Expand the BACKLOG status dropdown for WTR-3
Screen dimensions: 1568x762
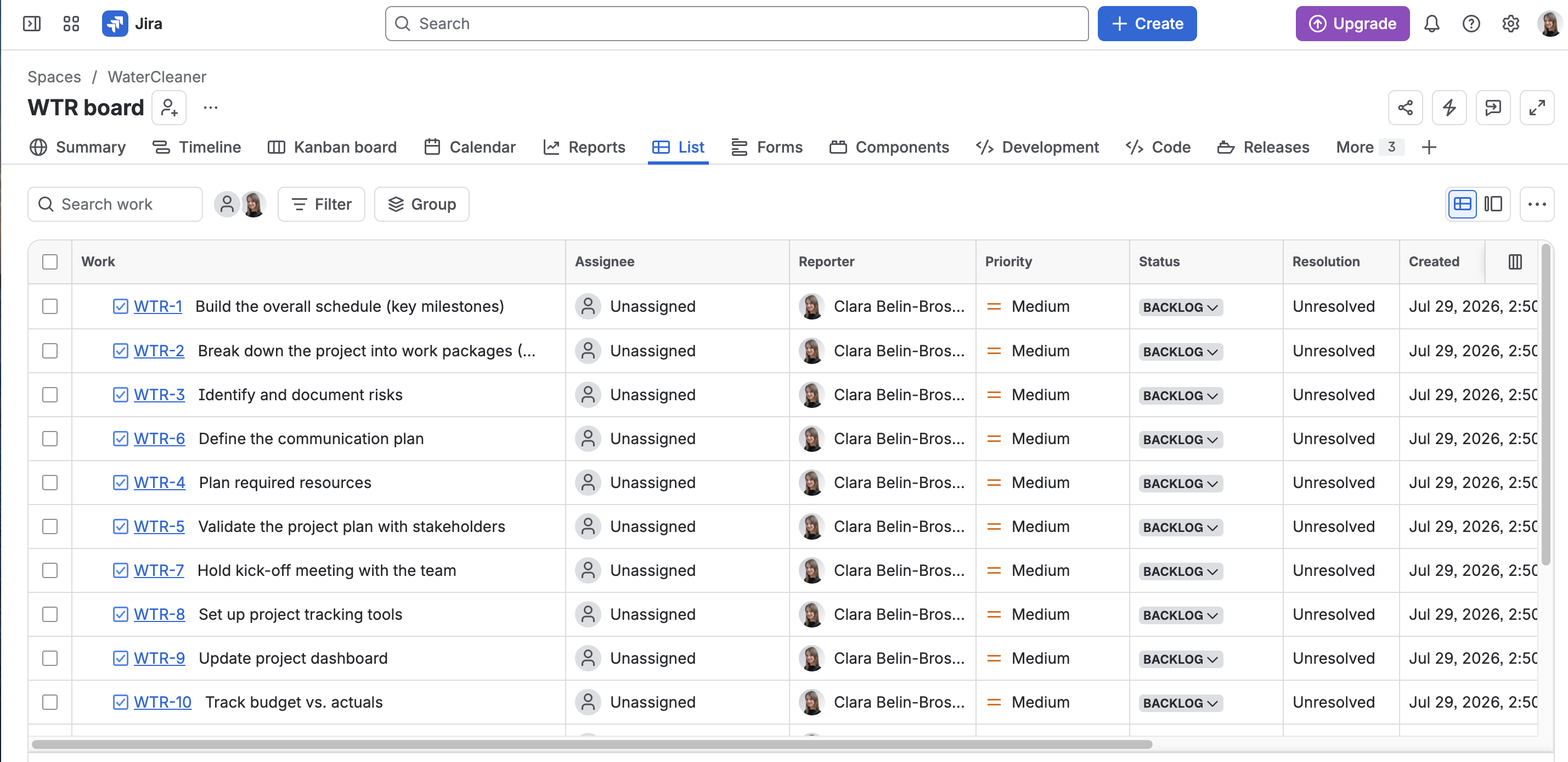pyautogui.click(x=1180, y=395)
